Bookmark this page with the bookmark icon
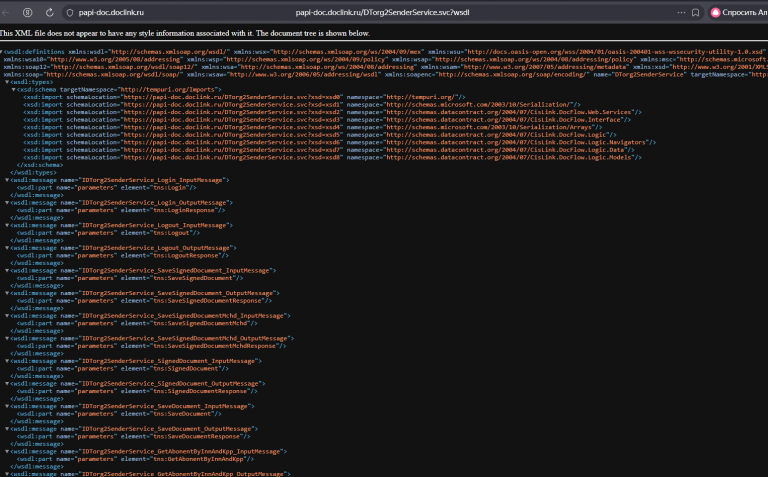768x477 pixels. pos(696,13)
